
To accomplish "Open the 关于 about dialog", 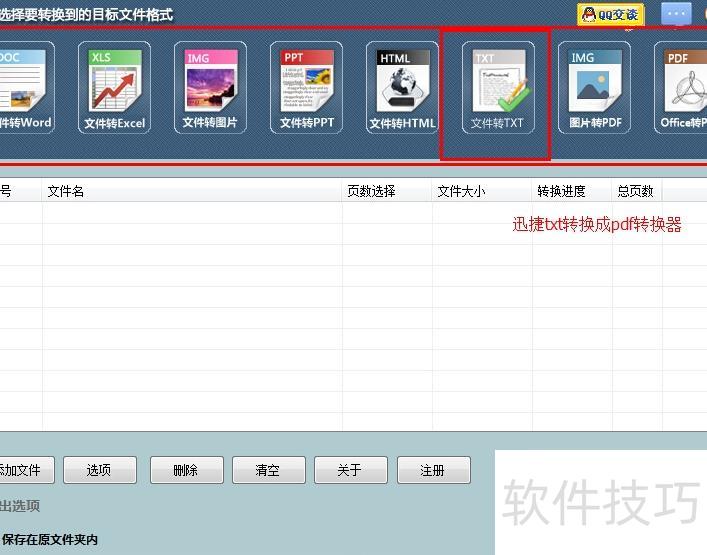I will point(350,470).
